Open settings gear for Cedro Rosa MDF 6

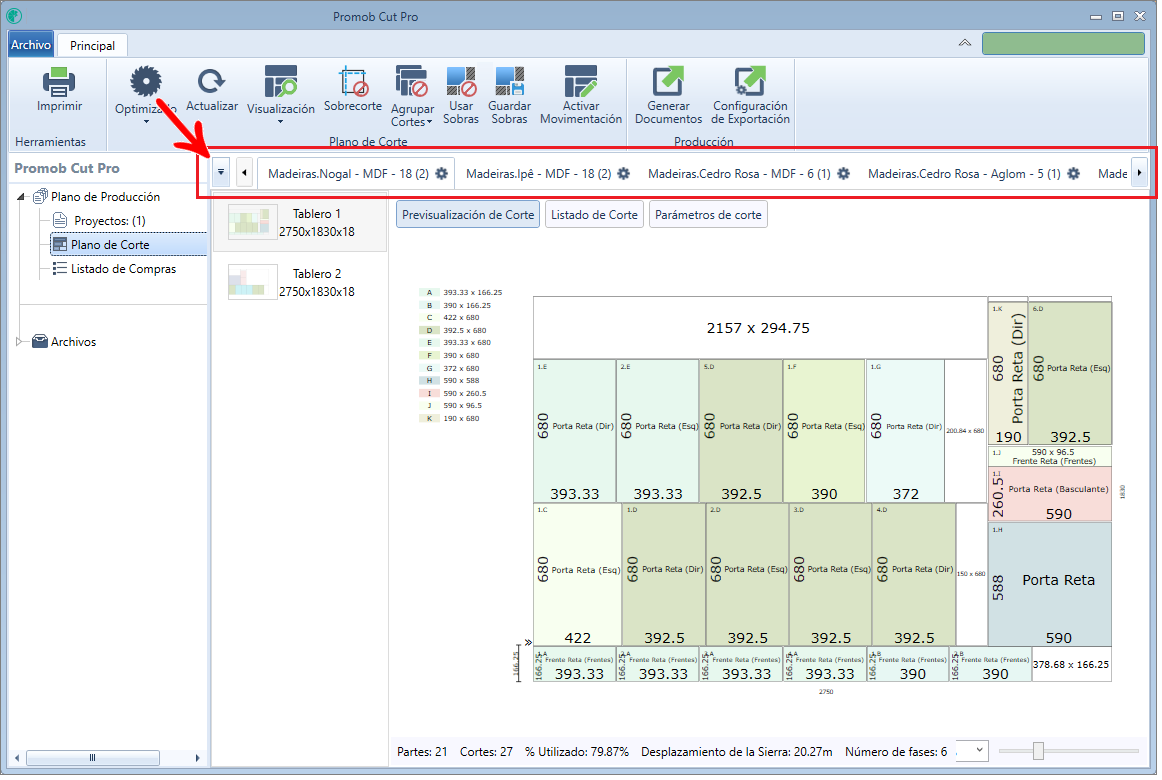click(844, 173)
